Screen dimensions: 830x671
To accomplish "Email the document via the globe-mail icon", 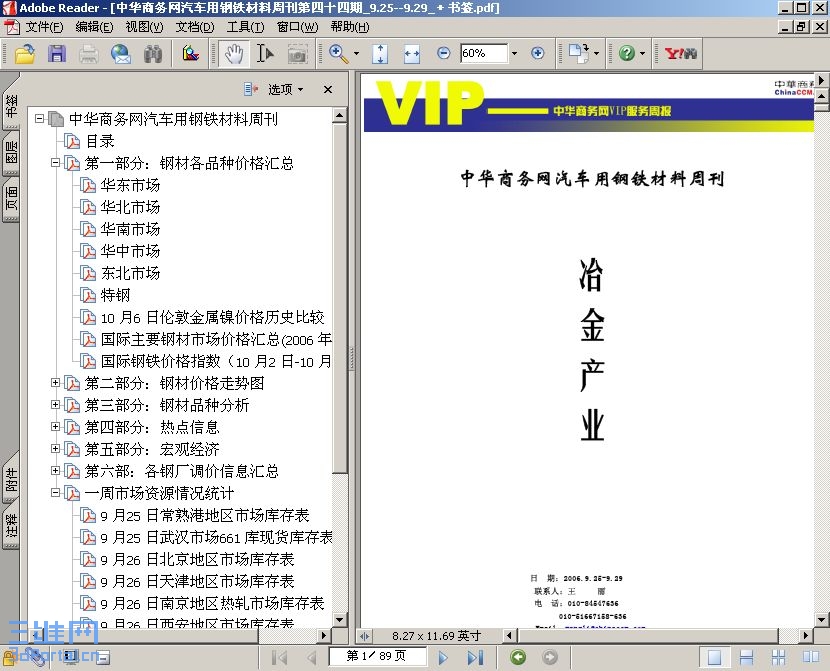I will [x=121, y=53].
